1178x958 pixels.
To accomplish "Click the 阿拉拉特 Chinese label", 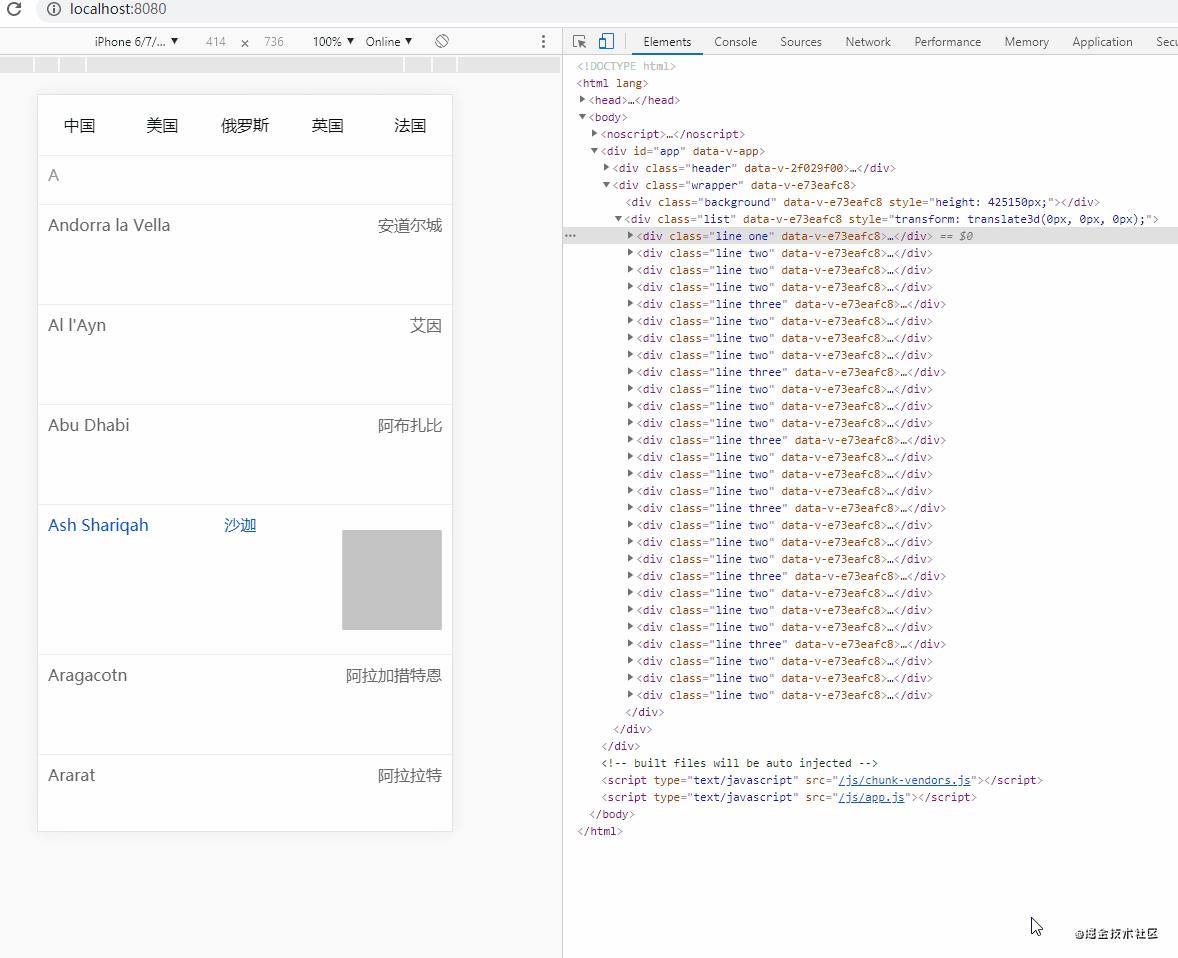I will click(x=409, y=776).
